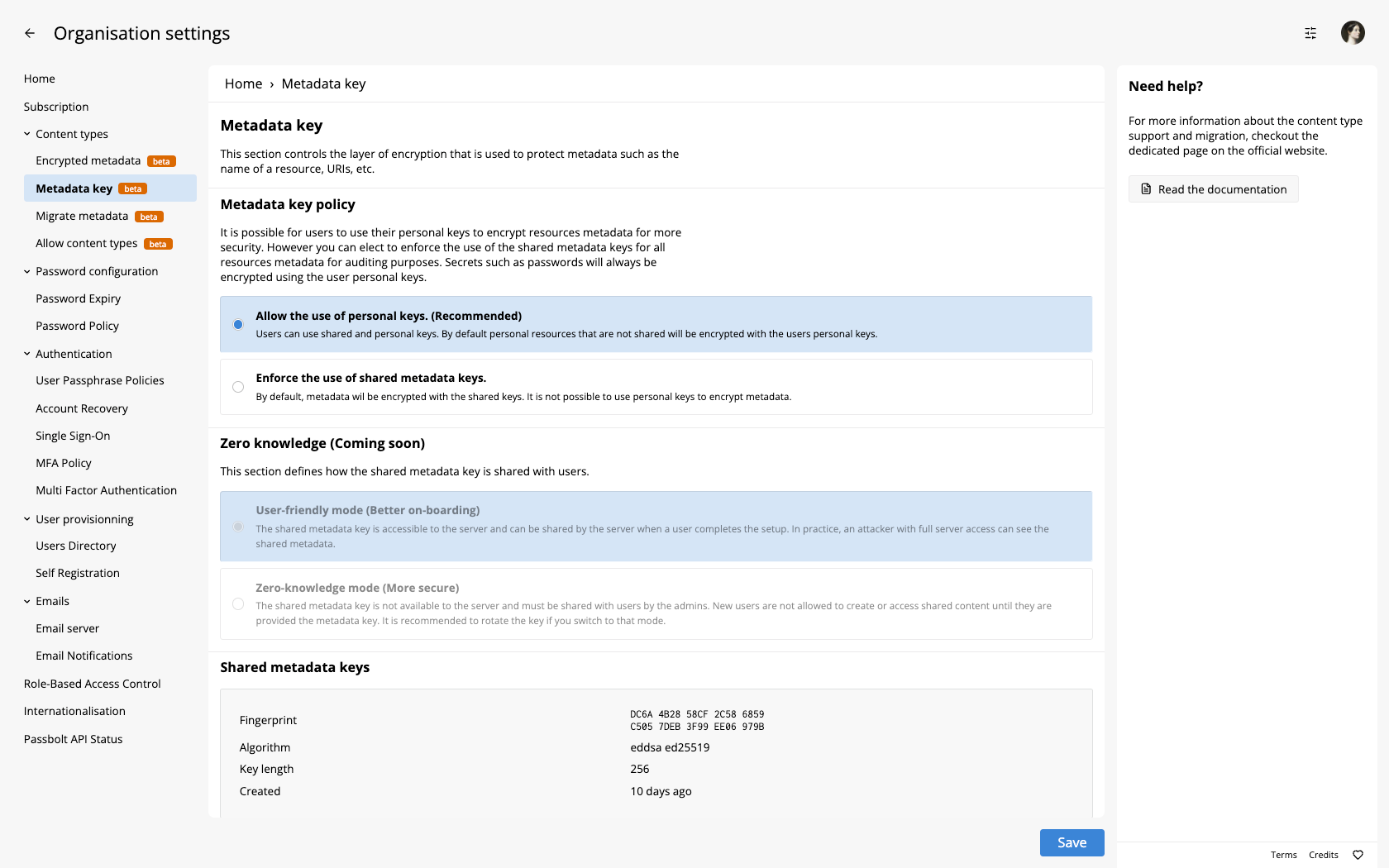Open Users Directory settings
Image resolution: width=1389 pixels, height=868 pixels.
click(x=76, y=546)
